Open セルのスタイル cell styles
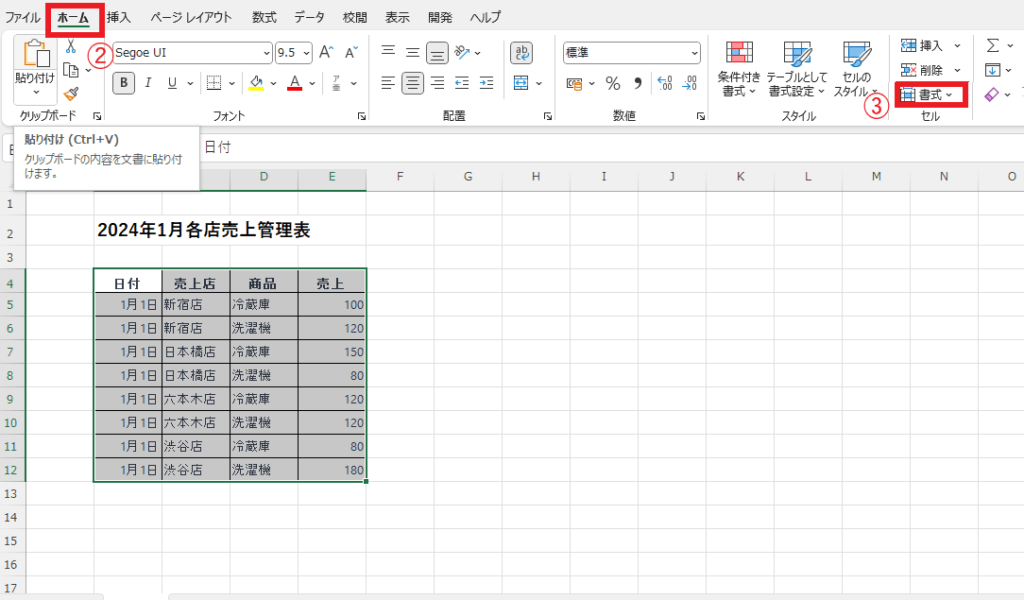 tap(856, 69)
